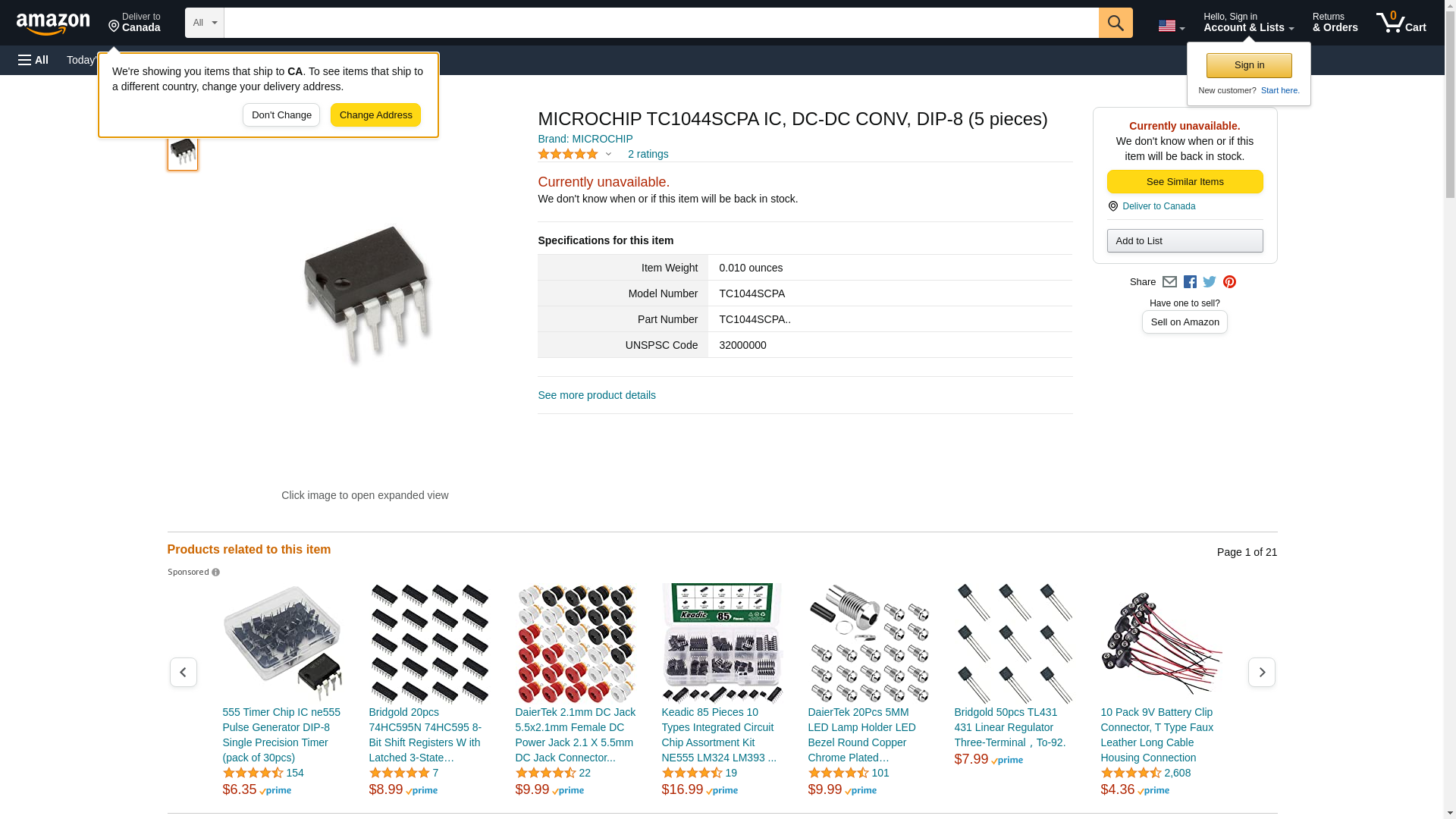Open Returns & Orders
The image size is (1456, 819).
(x=1335, y=23)
